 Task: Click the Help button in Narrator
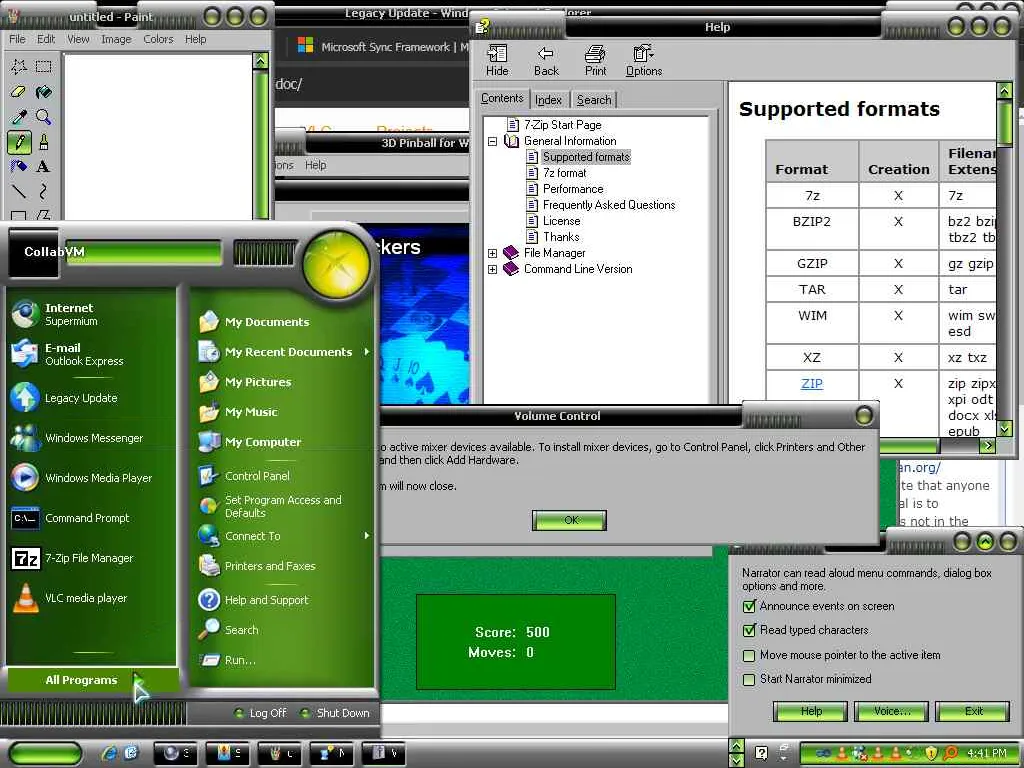tap(810, 711)
